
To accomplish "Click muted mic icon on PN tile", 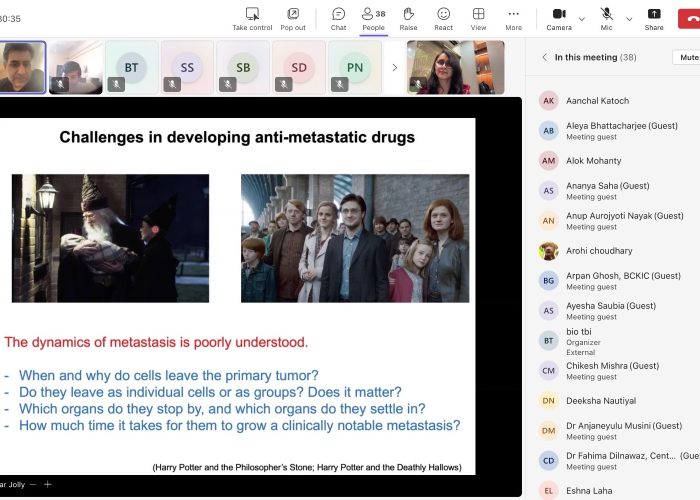I will tap(339, 84).
